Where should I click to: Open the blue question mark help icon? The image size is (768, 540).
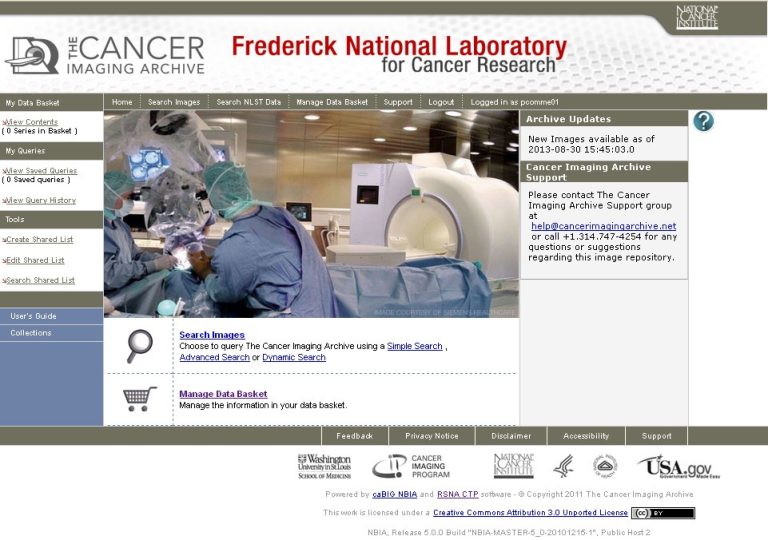tap(703, 121)
